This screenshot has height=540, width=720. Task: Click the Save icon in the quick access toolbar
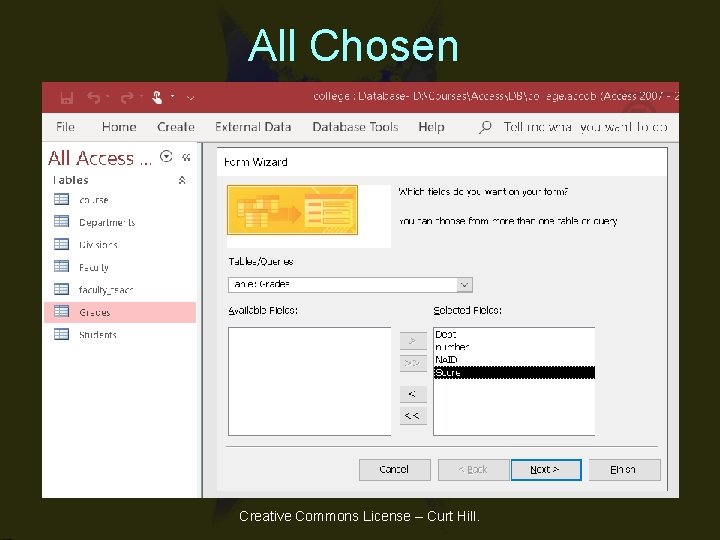click(x=67, y=97)
